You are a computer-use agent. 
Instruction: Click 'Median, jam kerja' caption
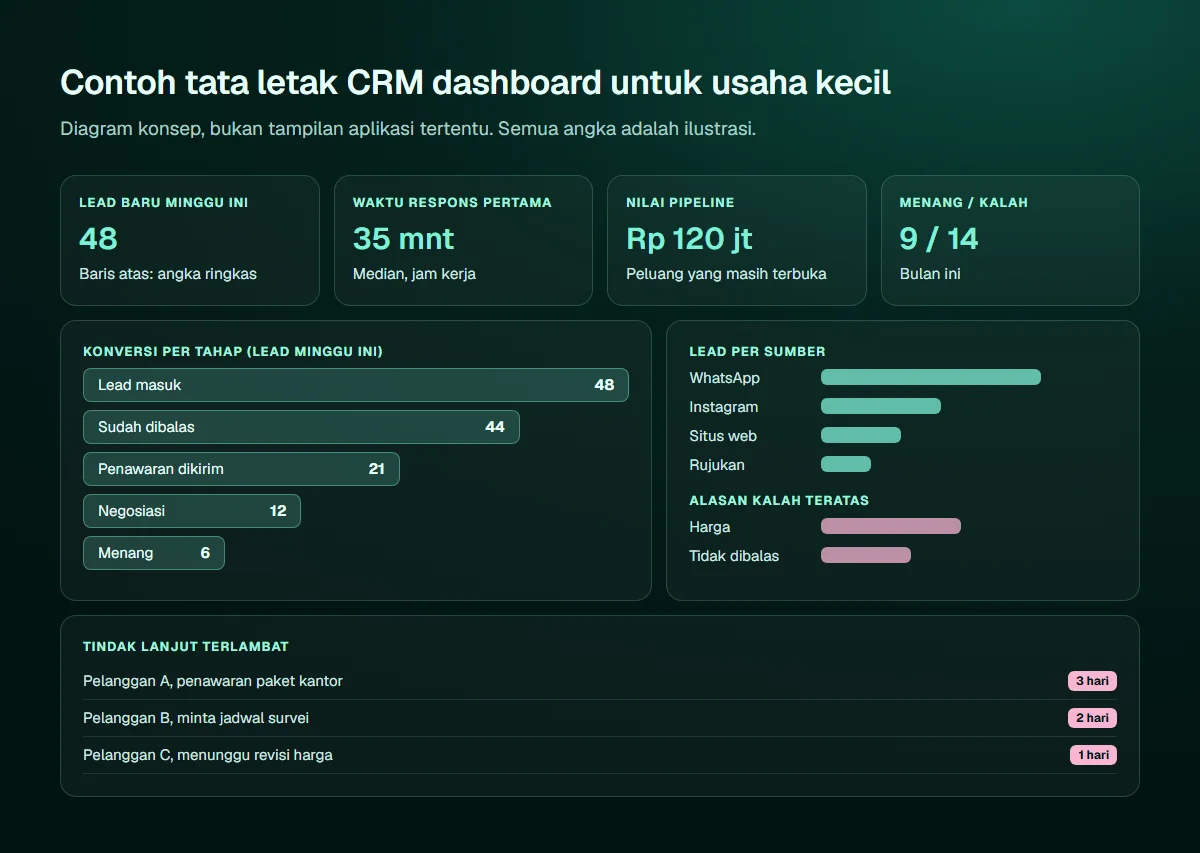click(414, 274)
